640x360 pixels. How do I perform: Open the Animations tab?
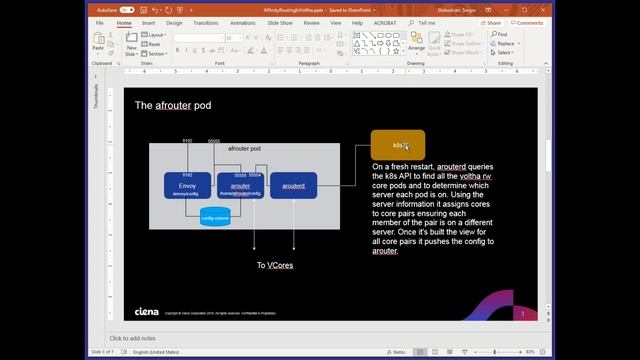(x=243, y=23)
